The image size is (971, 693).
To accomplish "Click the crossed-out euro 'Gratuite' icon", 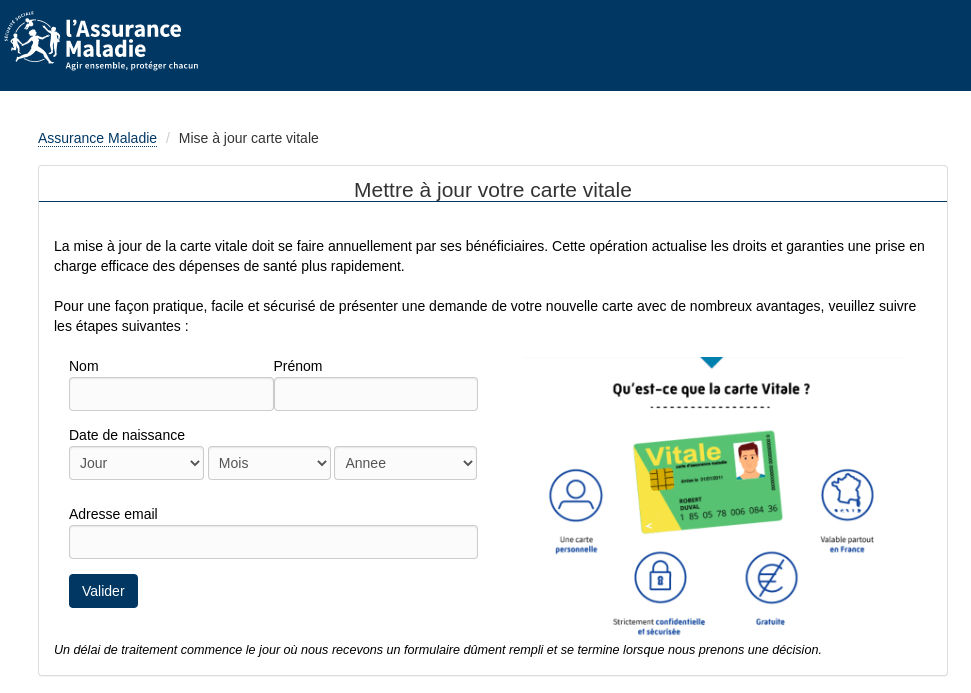I will [771, 577].
